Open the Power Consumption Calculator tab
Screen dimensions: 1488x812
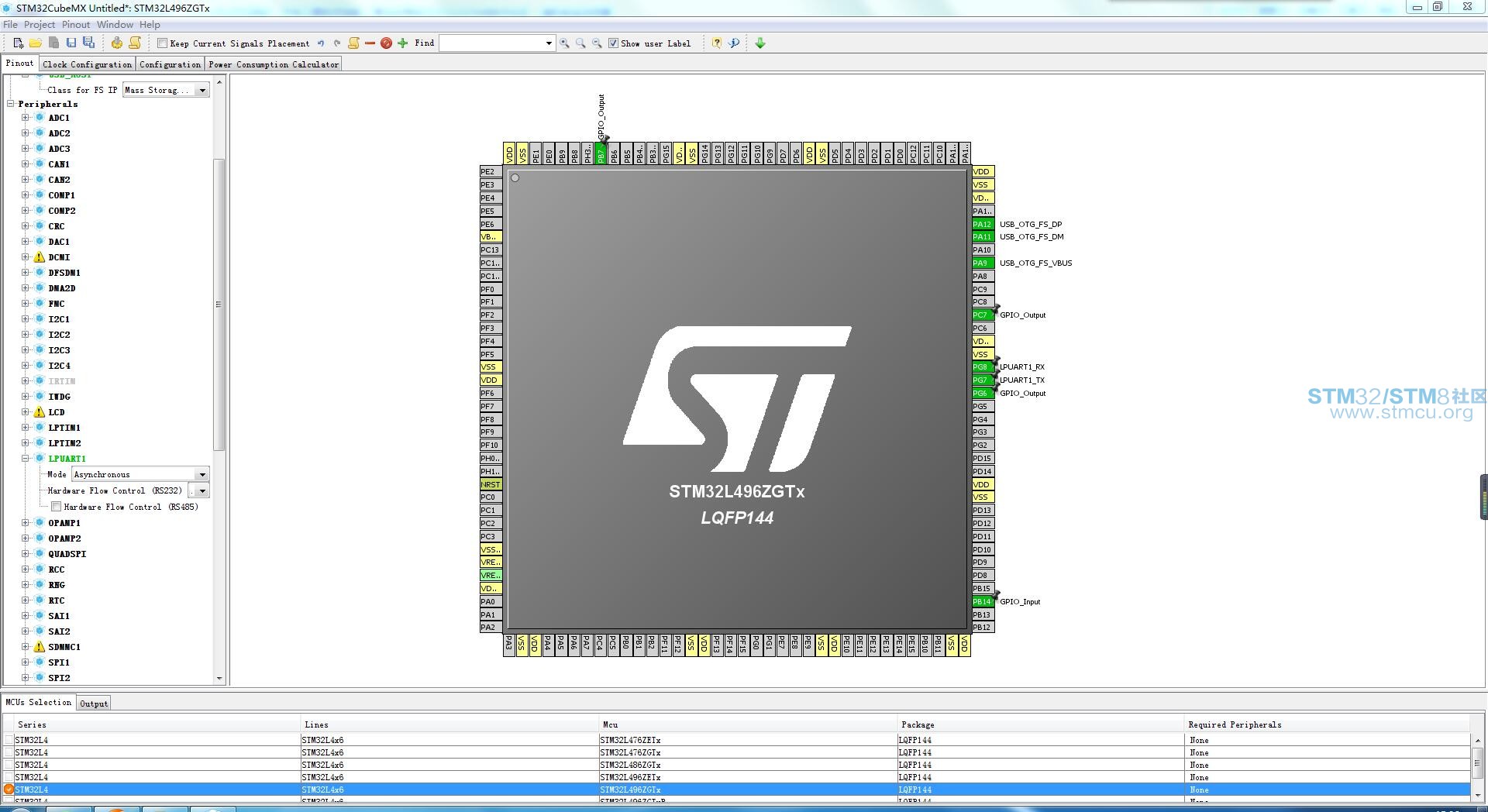tap(274, 64)
